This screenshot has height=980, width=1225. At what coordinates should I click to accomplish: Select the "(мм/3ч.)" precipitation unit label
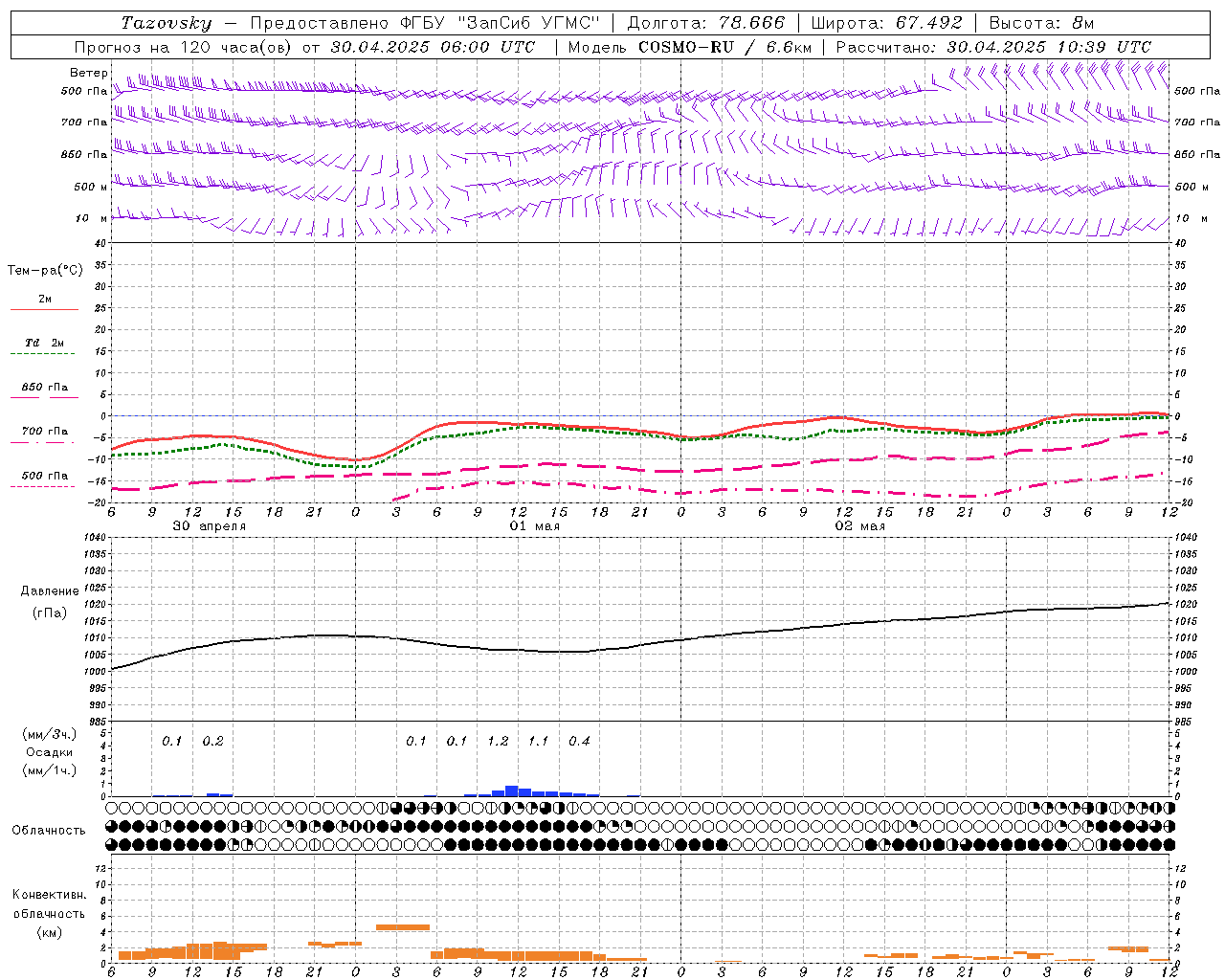[x=50, y=734]
